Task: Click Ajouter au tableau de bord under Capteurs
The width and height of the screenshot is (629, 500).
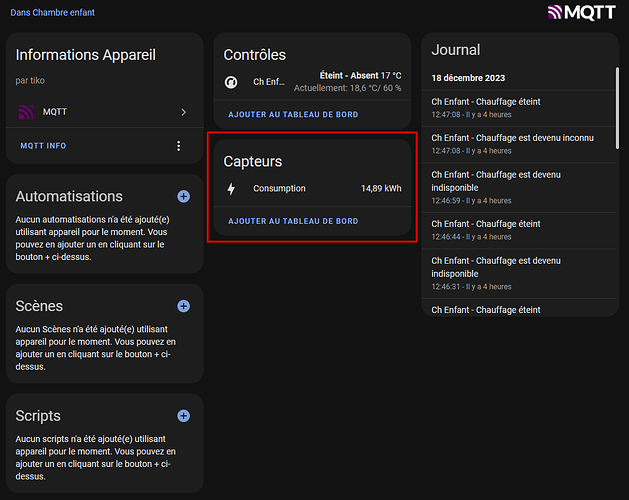Action: pos(293,221)
